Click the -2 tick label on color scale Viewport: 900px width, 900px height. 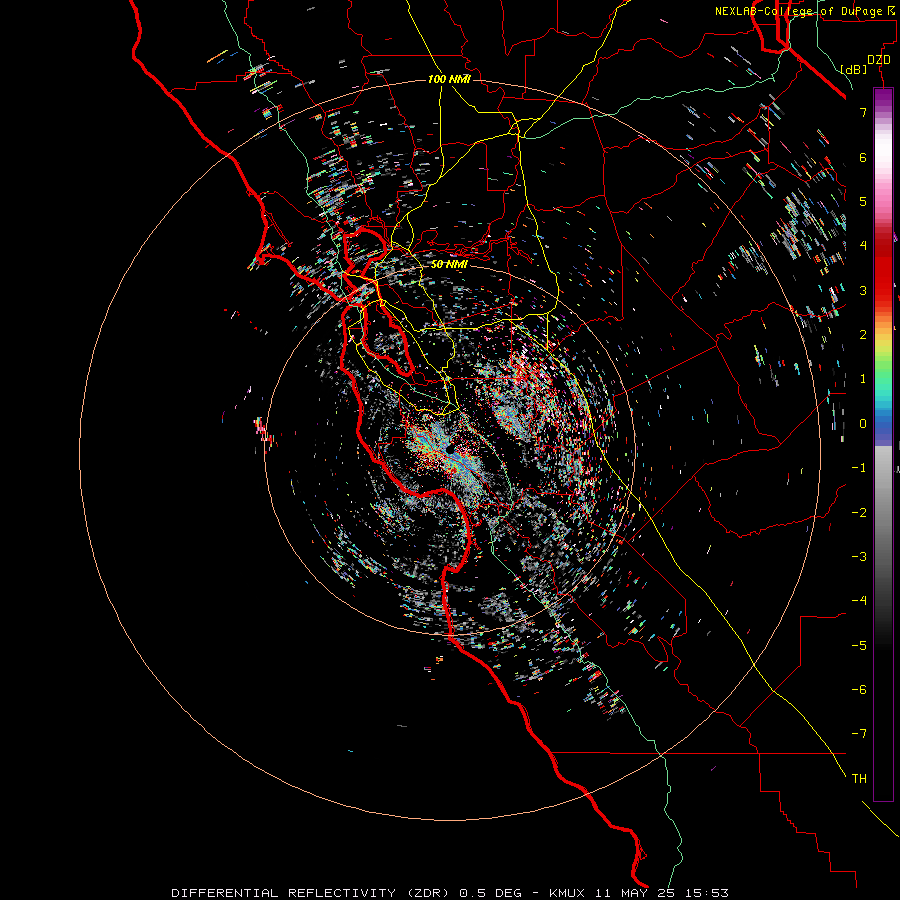(859, 512)
